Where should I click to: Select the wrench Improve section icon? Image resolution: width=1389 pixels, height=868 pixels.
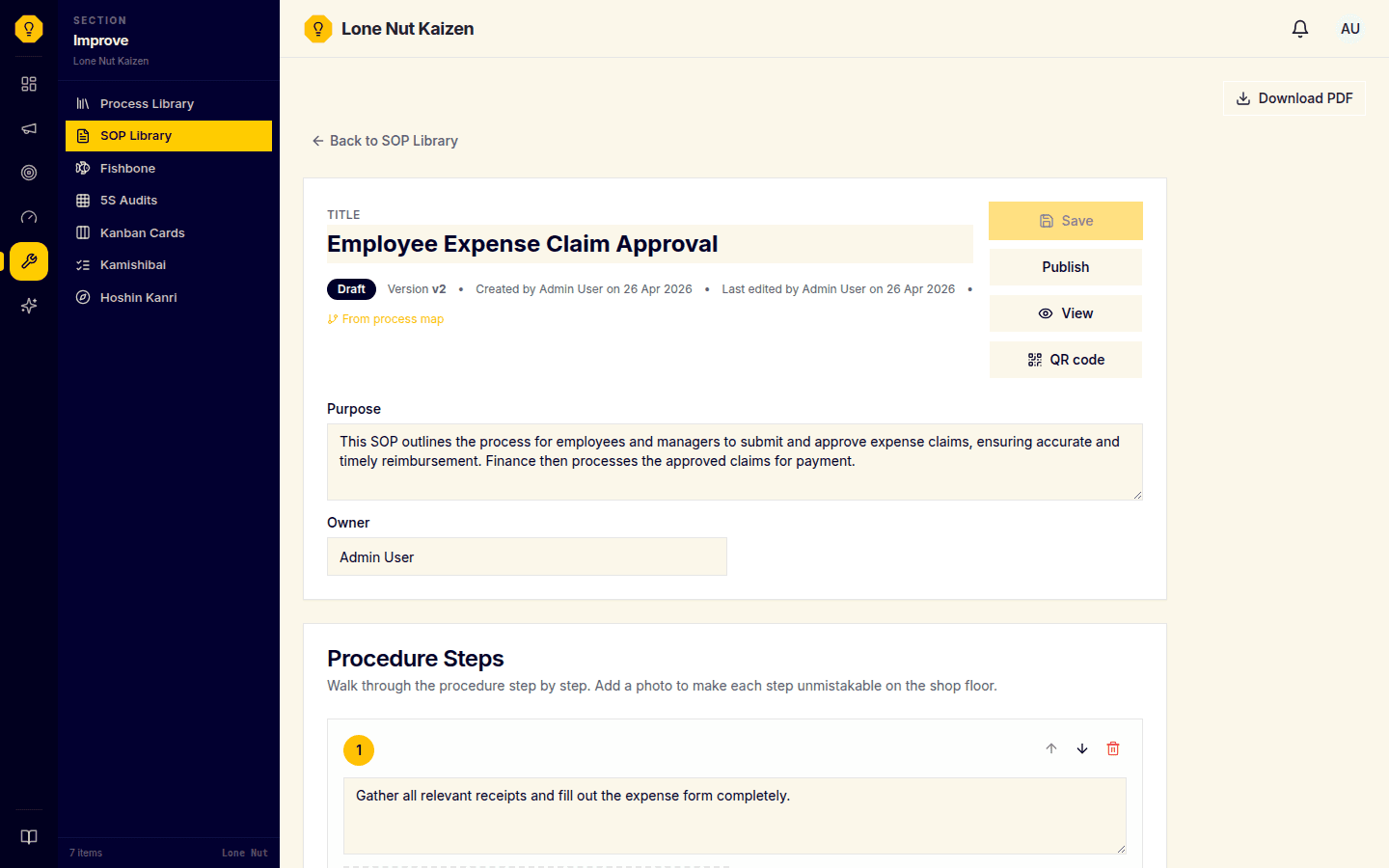29,261
